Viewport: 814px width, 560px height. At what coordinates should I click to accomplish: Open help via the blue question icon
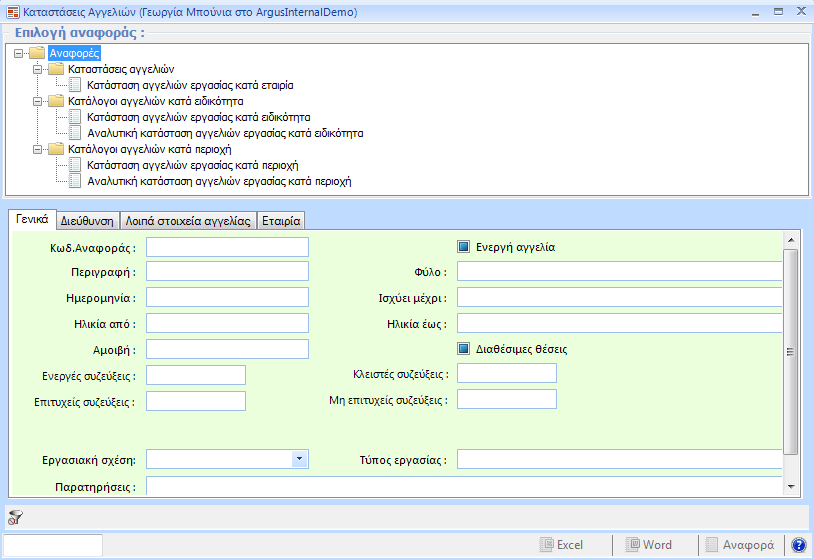tap(798, 545)
